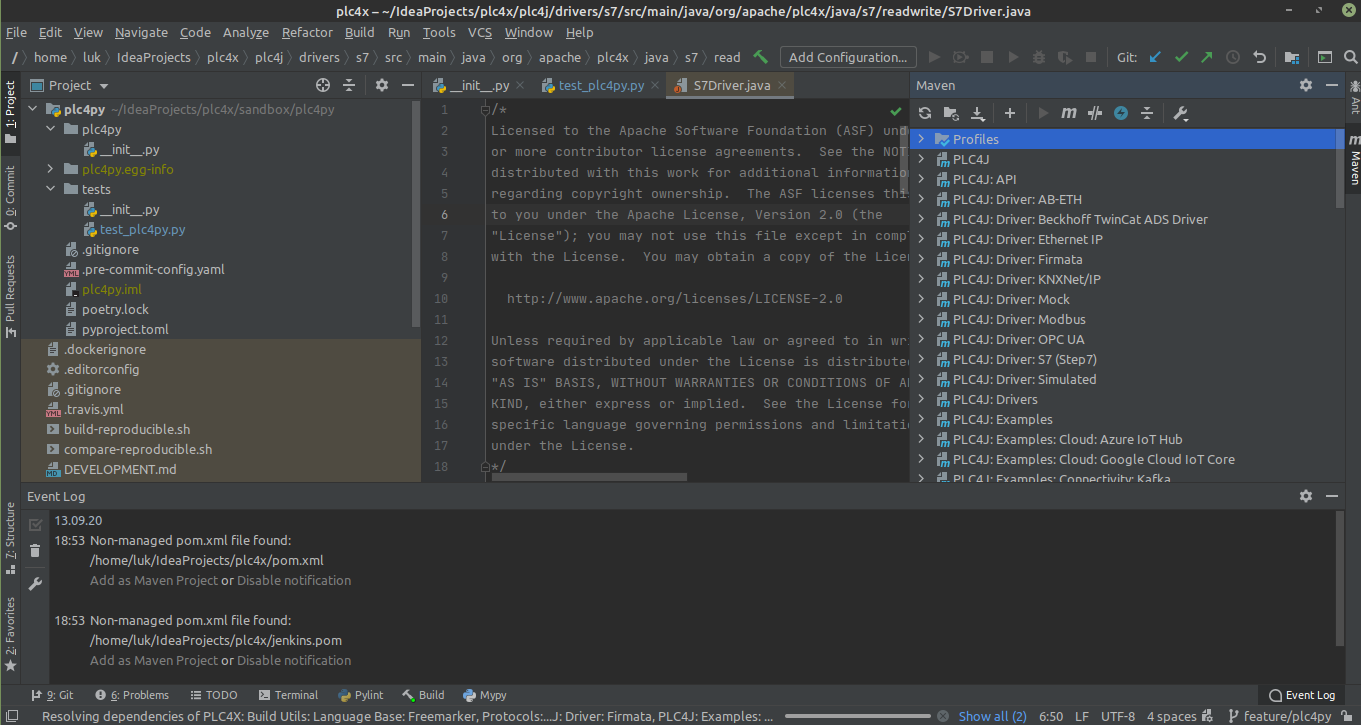Open Maven settings wrench icon
Image resolution: width=1361 pixels, height=725 pixels.
click(1180, 113)
